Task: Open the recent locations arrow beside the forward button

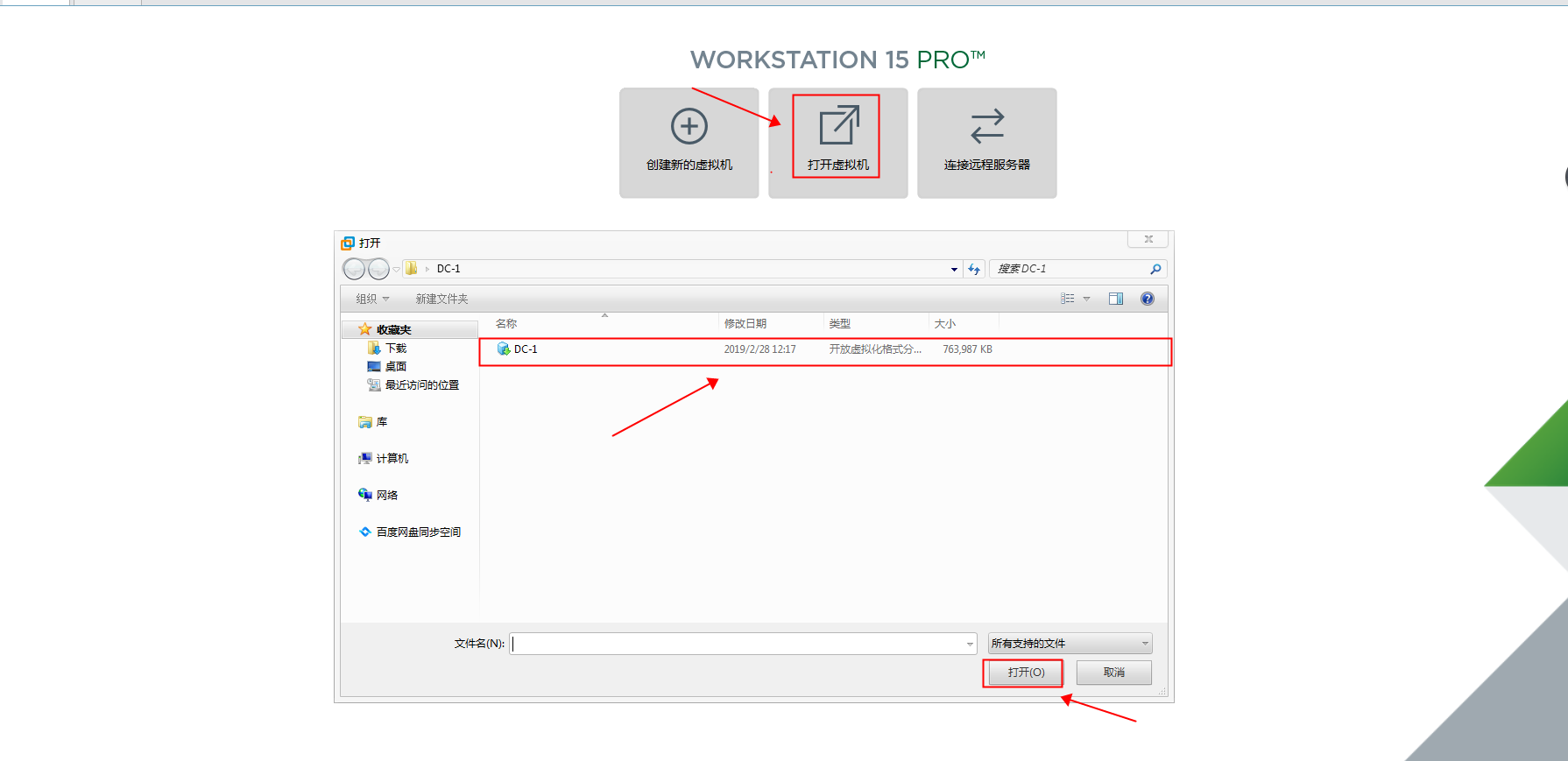Action: 396,269
